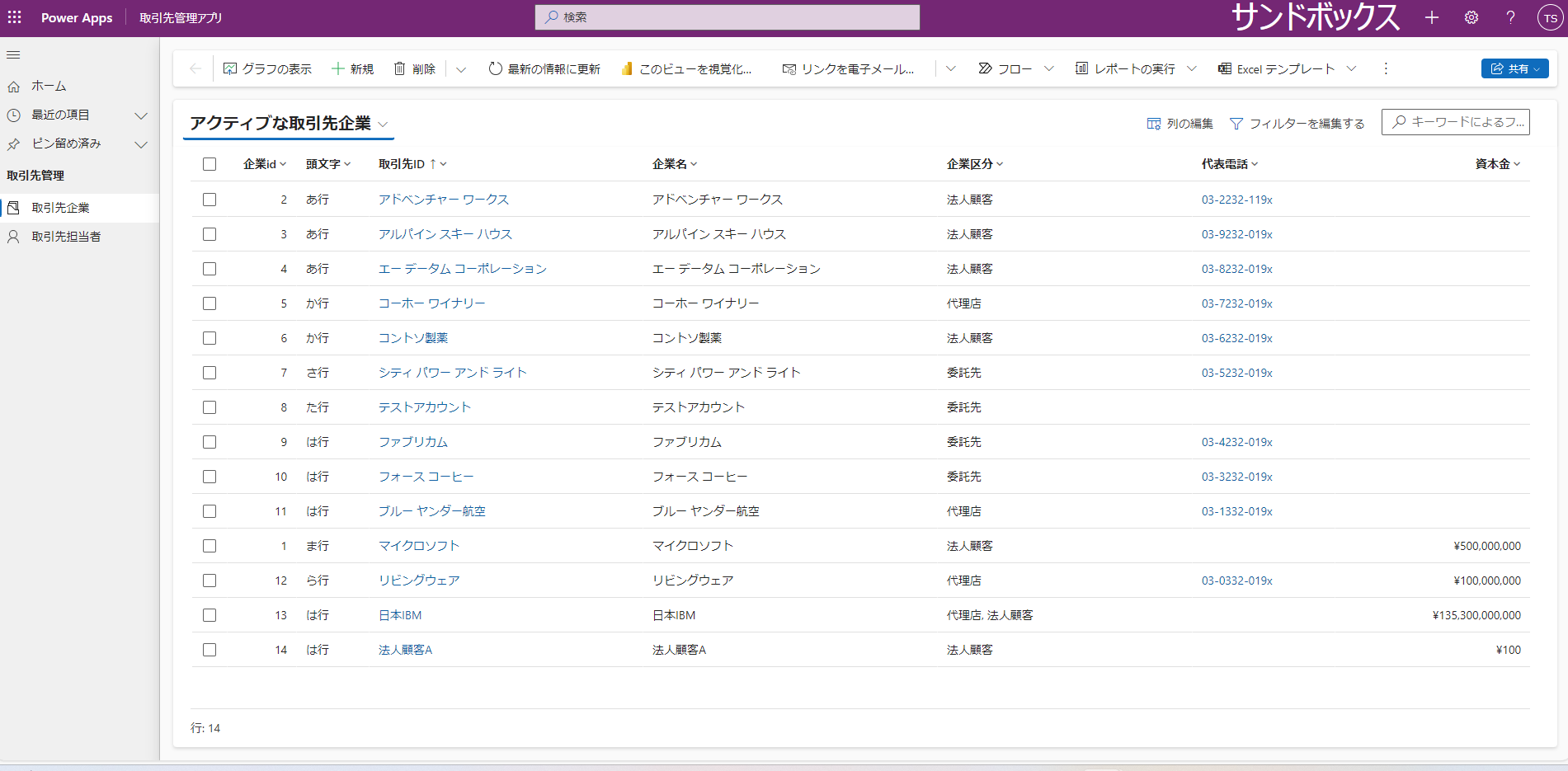Select the コントソ製薬 row checkbox

pos(210,338)
